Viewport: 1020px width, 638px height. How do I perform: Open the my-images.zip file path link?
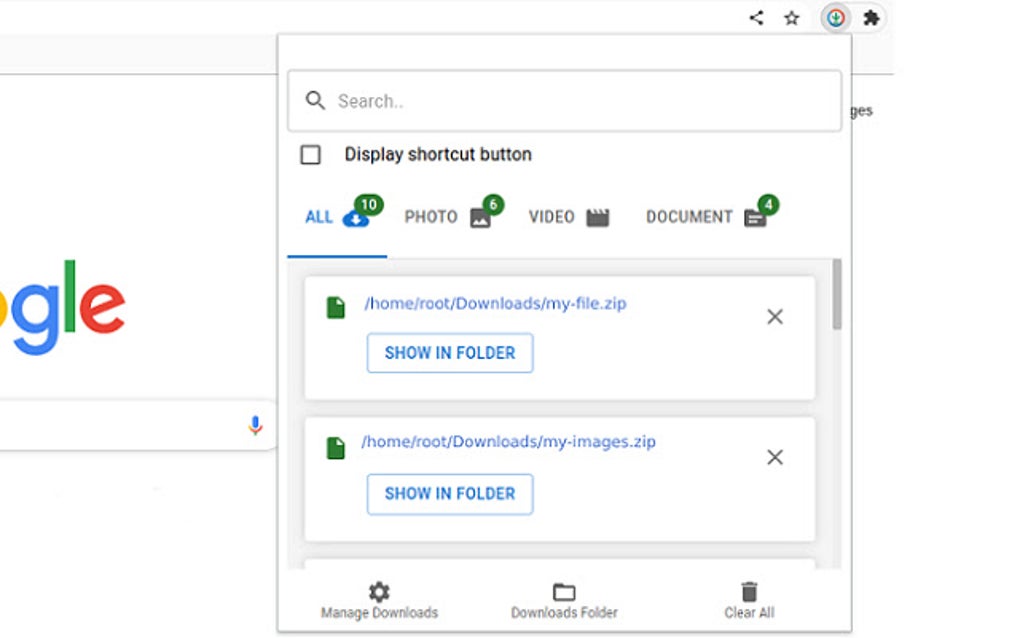click(x=509, y=441)
